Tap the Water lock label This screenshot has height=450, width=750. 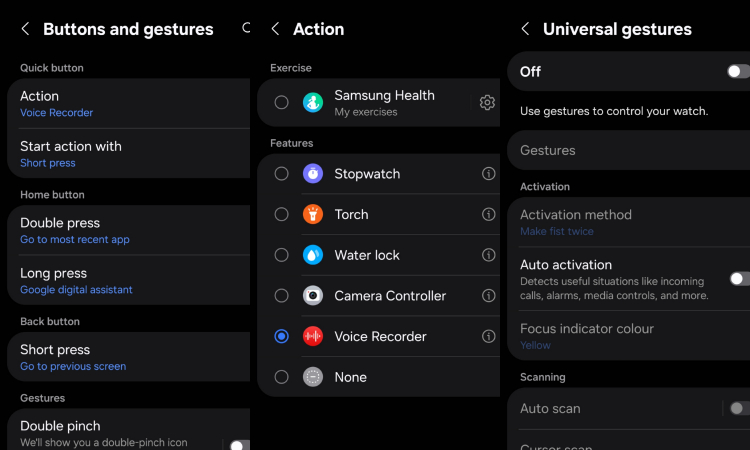367,255
